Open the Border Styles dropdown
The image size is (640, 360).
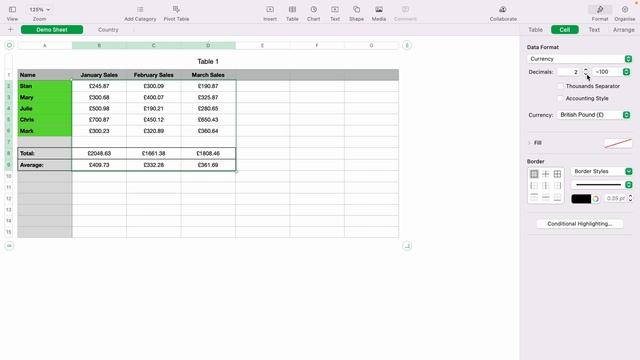point(602,171)
